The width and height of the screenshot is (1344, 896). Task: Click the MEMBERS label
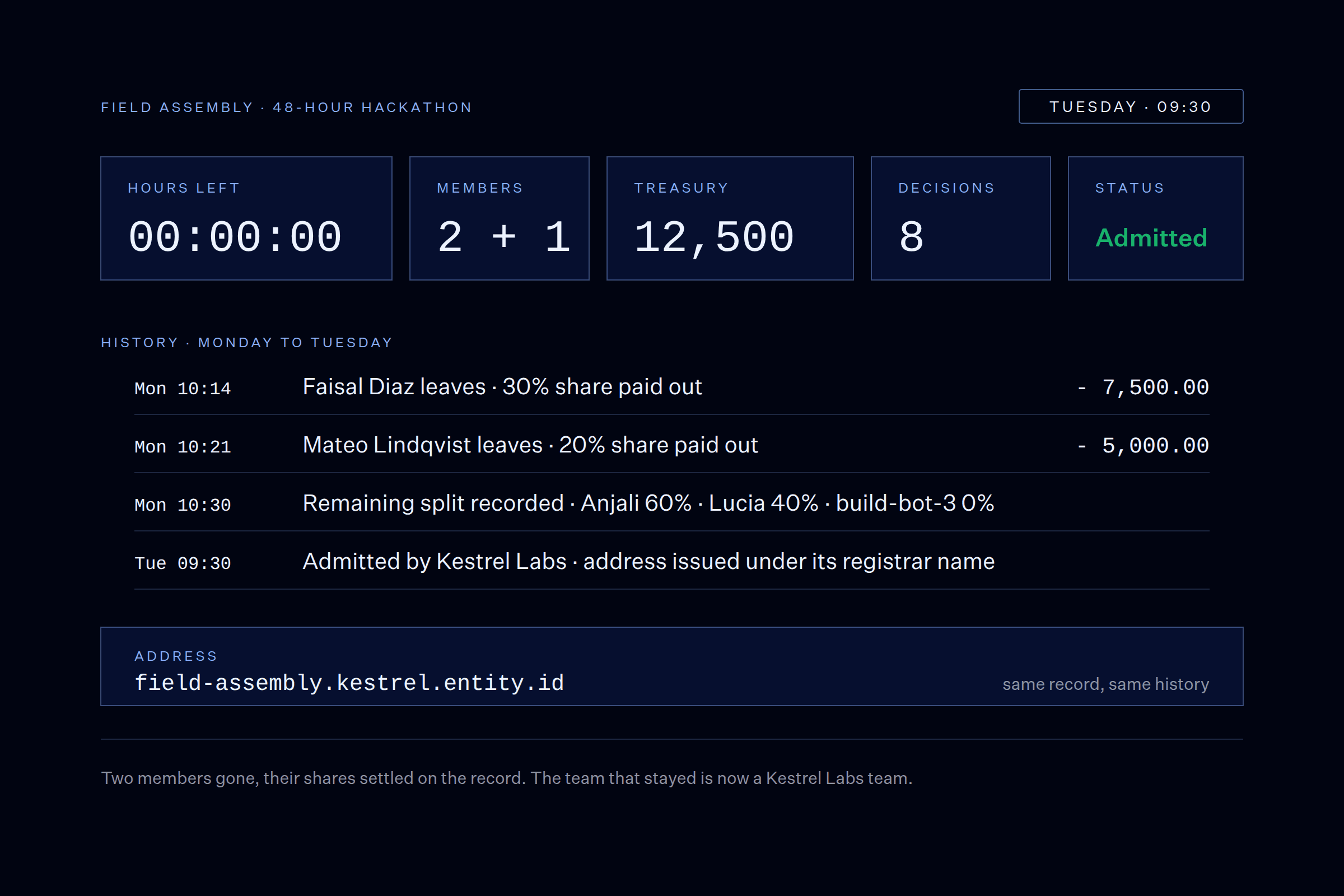pos(480,188)
